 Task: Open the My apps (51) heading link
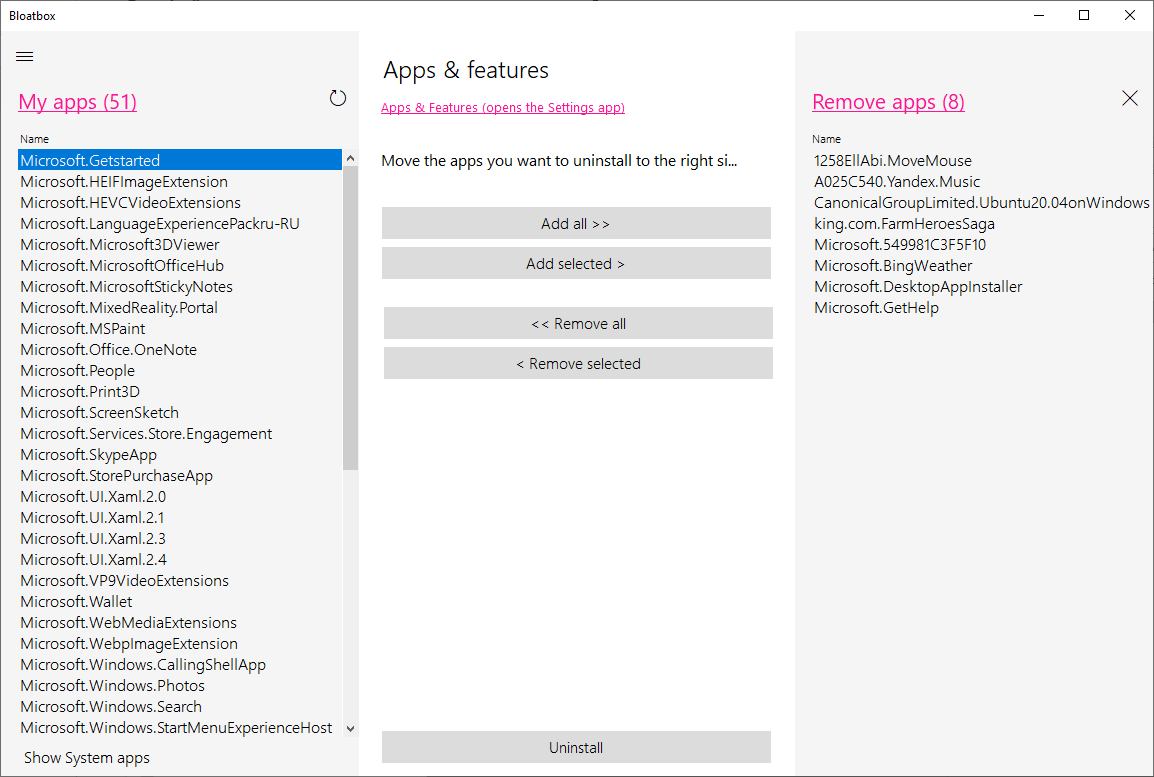(x=78, y=102)
